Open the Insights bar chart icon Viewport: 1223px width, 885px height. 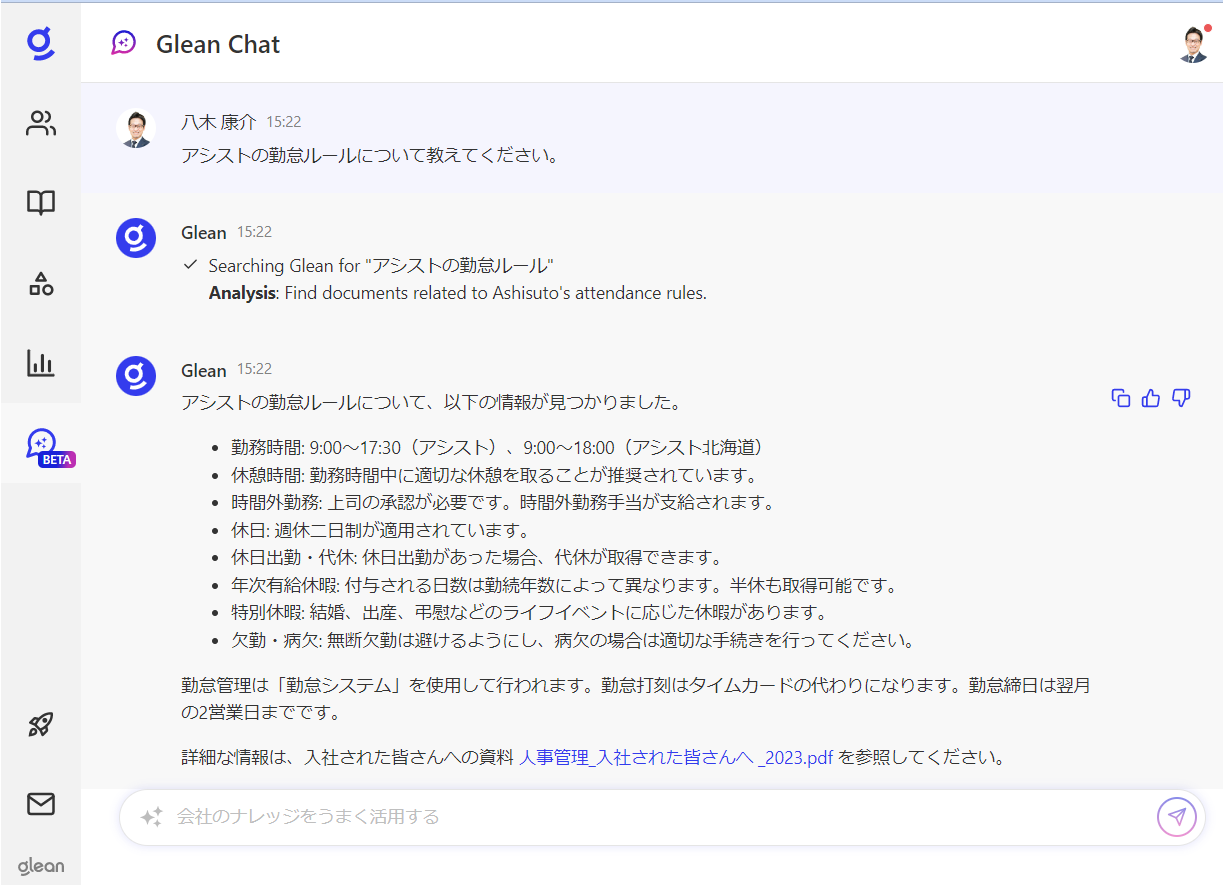(x=41, y=363)
